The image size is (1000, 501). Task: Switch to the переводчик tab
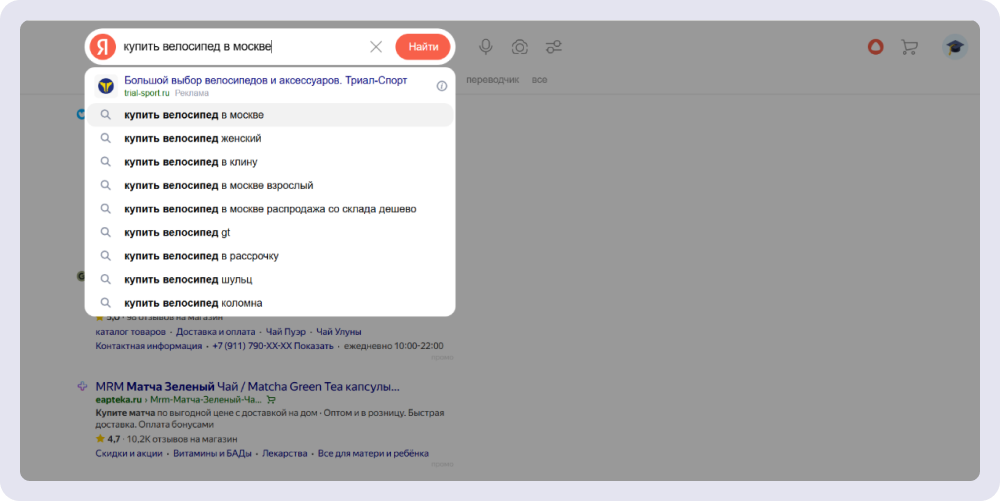tap(492, 80)
